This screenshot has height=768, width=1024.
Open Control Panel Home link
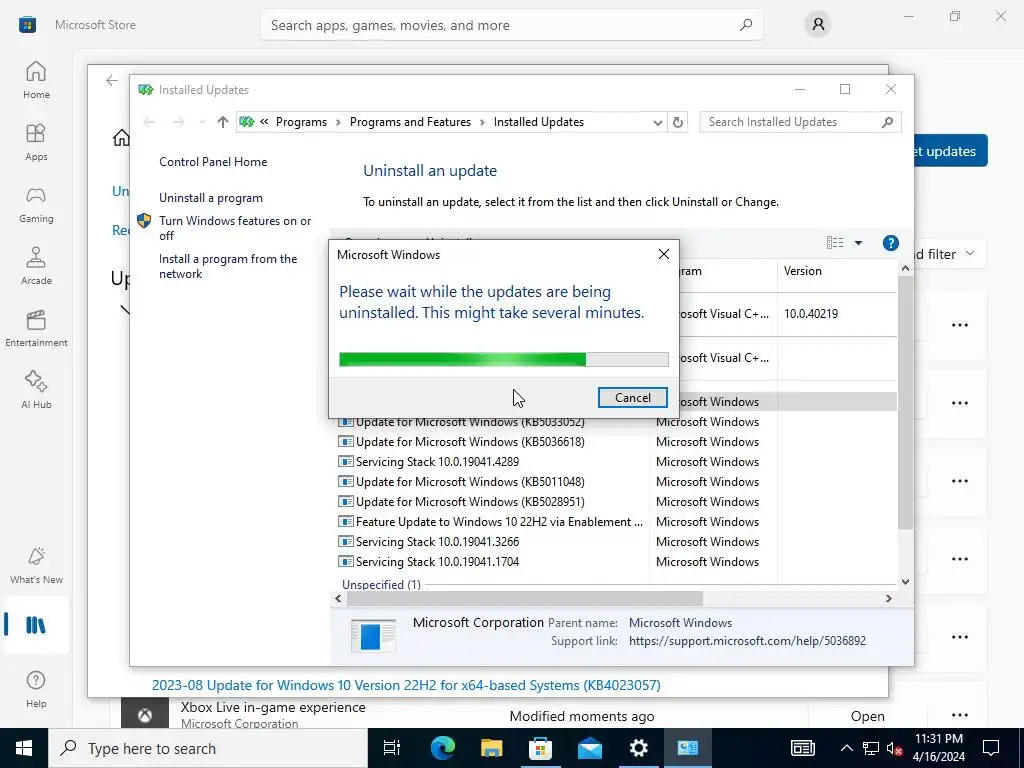[x=213, y=162]
